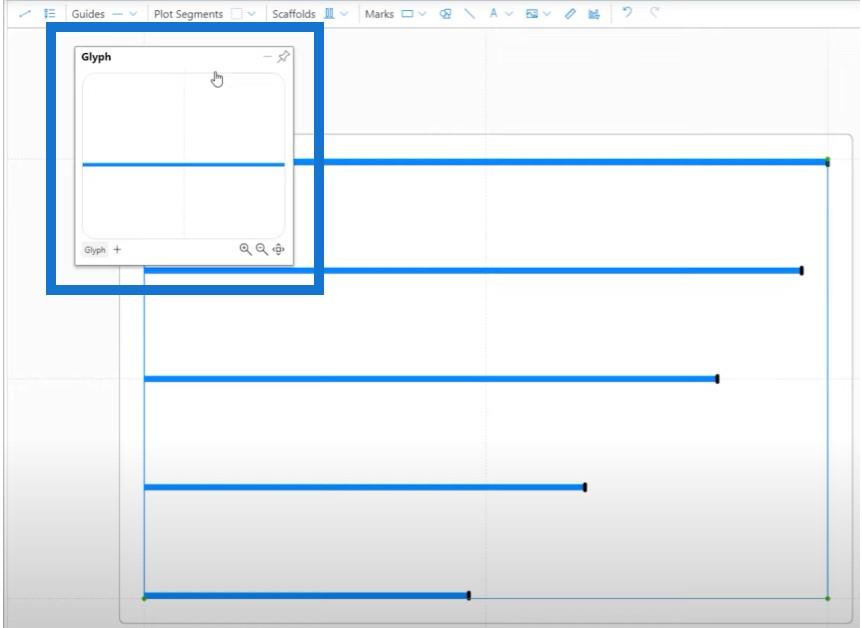
Task: Click green anchor at chart bottom-right corner
Action: pos(827,598)
